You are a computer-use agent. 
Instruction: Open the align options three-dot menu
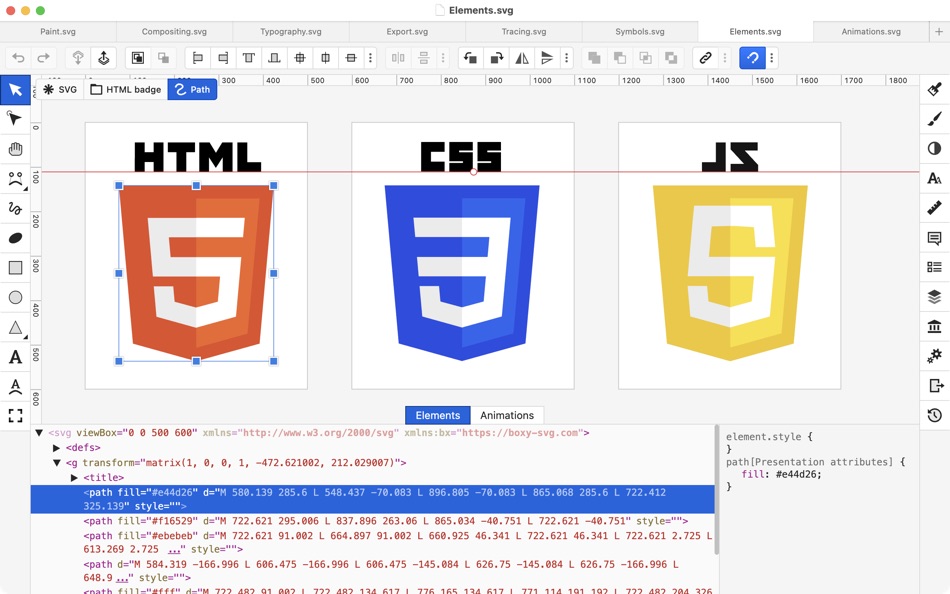371,58
